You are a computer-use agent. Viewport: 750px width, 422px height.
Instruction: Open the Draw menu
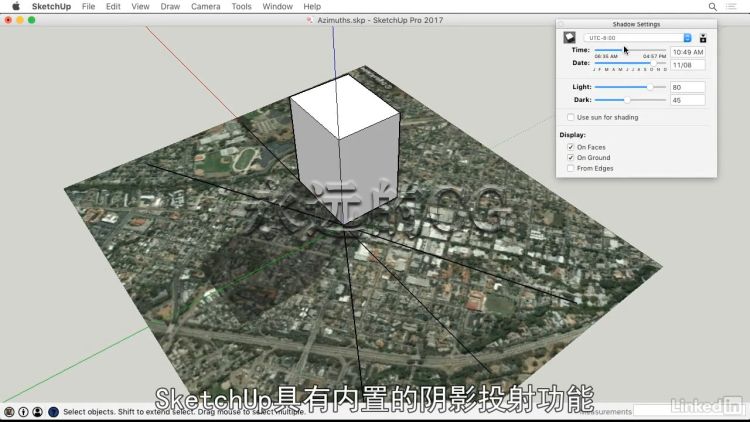(170, 6)
